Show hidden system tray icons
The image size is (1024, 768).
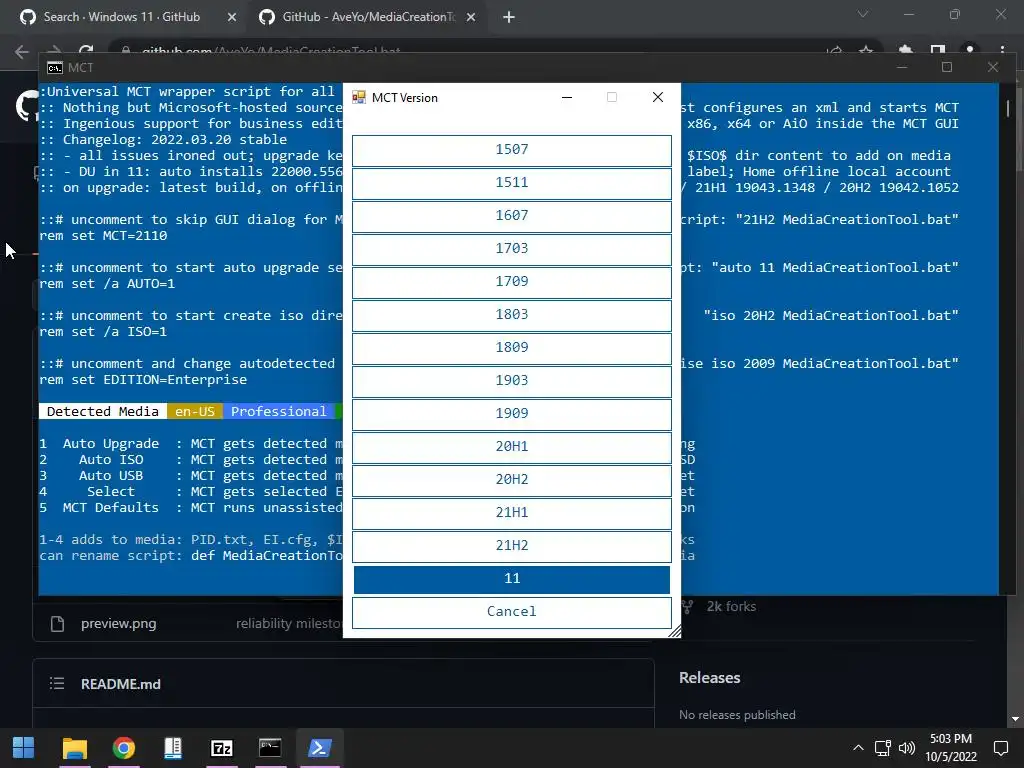coord(858,748)
